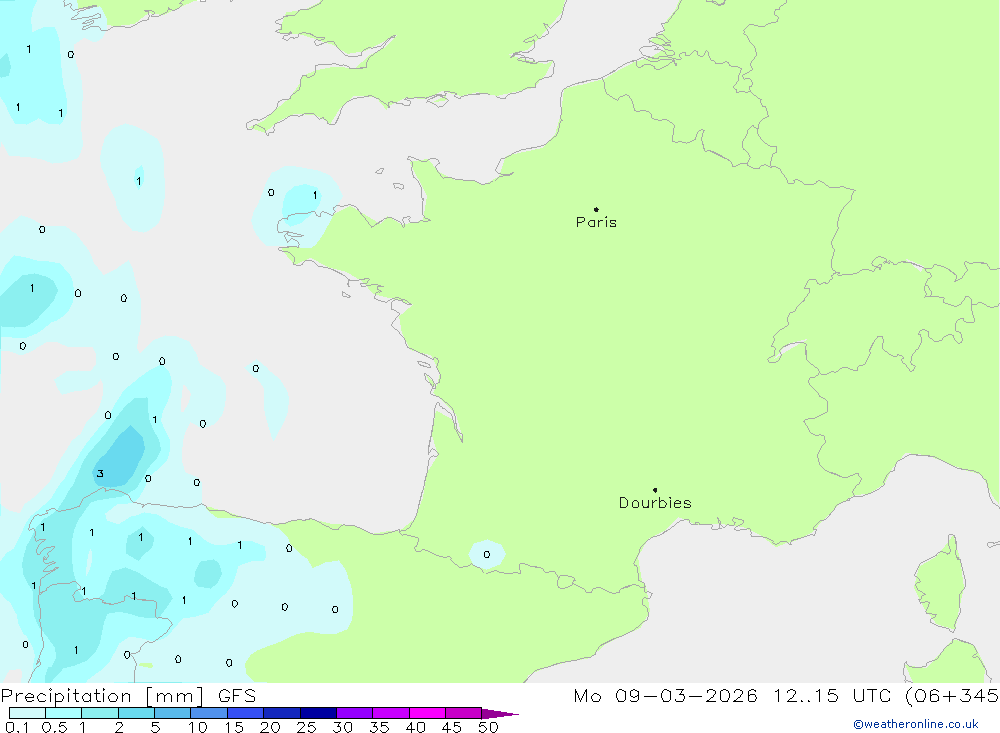Screen dimensions: 1000x733
Task: Click the 0 value in the Pyrenees precipitation patch
Action: click(487, 554)
